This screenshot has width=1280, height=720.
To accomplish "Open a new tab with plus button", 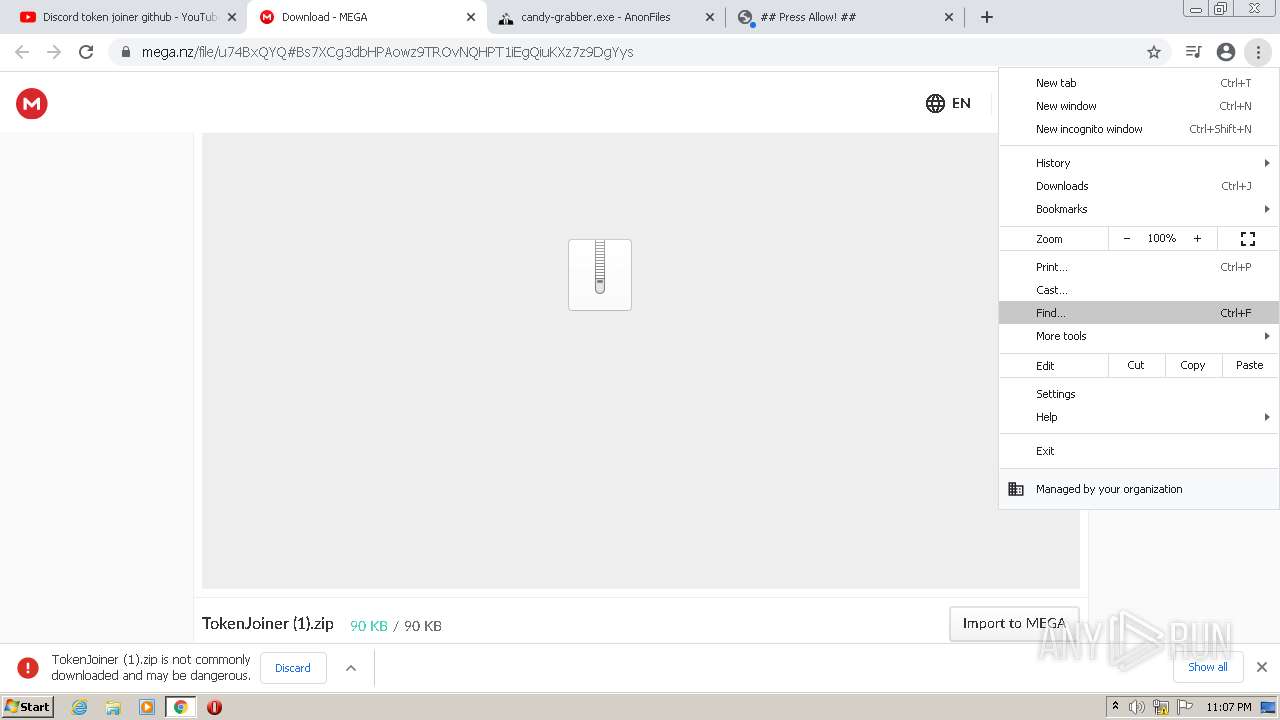I will point(987,17).
